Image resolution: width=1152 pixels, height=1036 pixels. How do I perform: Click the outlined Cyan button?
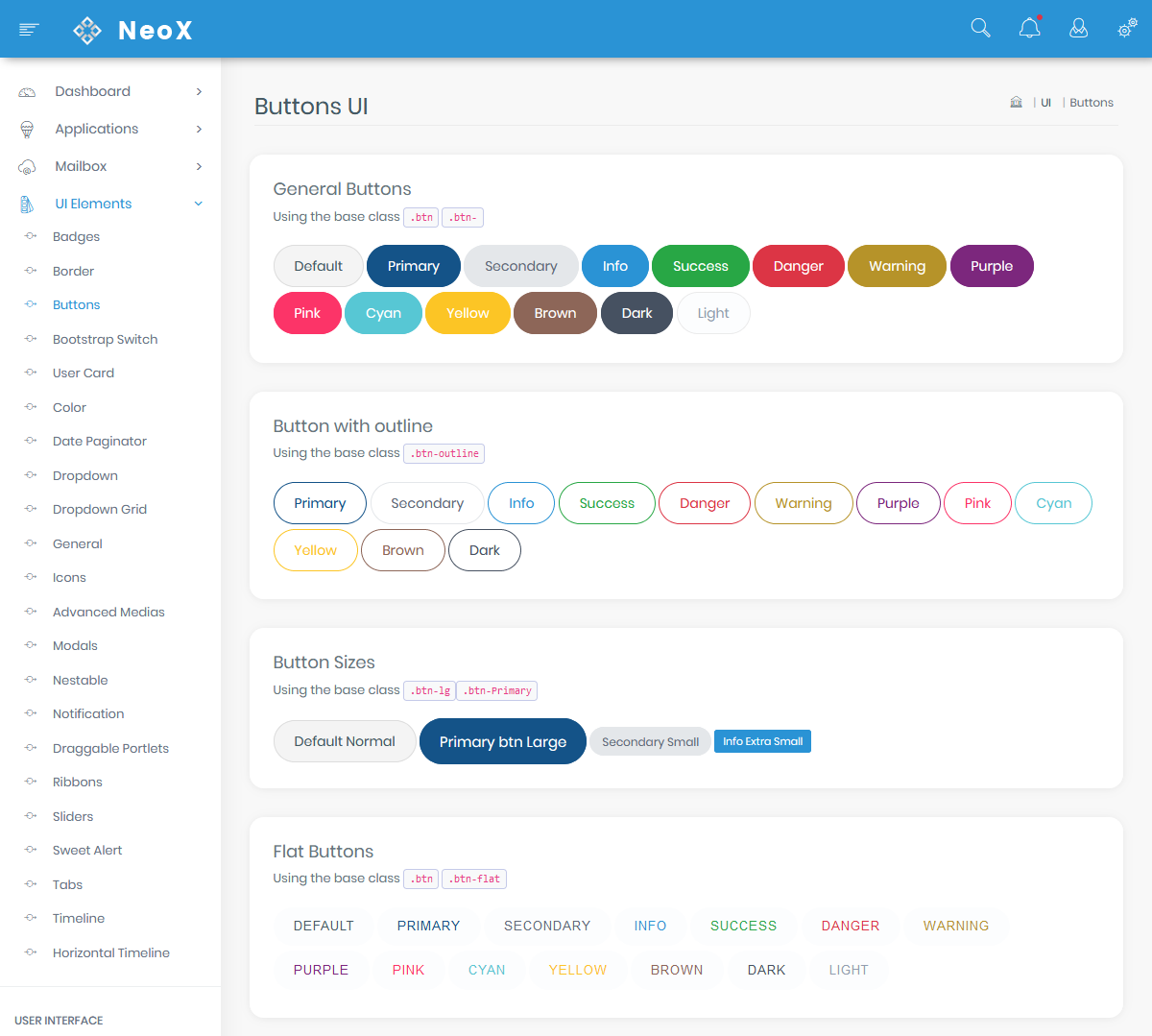(1054, 503)
